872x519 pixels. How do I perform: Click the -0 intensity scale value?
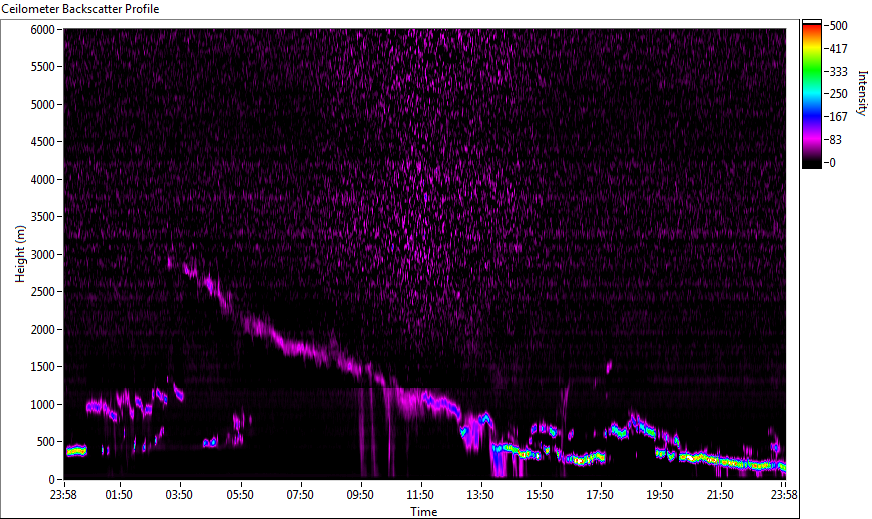point(830,163)
